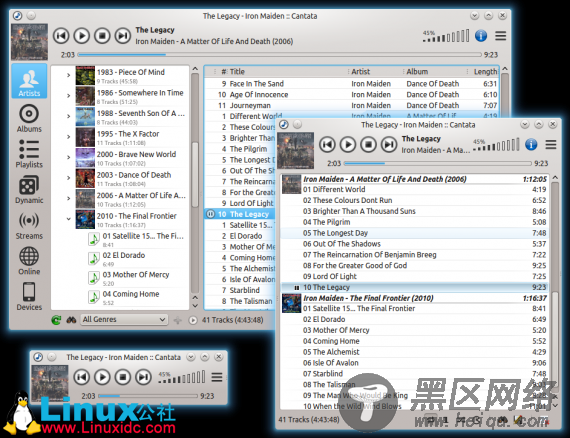Expand the 1986 - Somewhere In Time album

tap(68, 96)
